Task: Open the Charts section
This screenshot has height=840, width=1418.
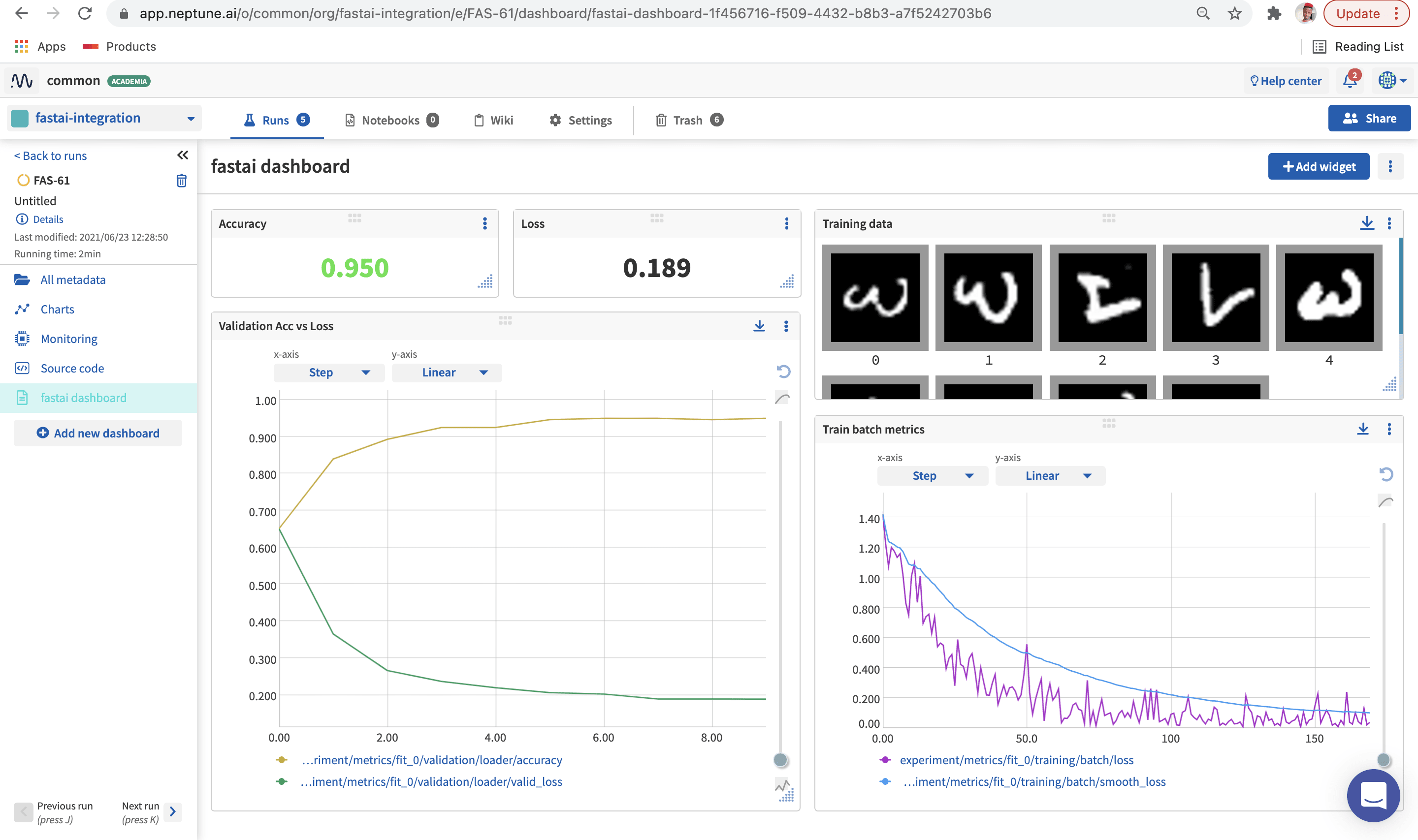Action: click(x=57, y=309)
